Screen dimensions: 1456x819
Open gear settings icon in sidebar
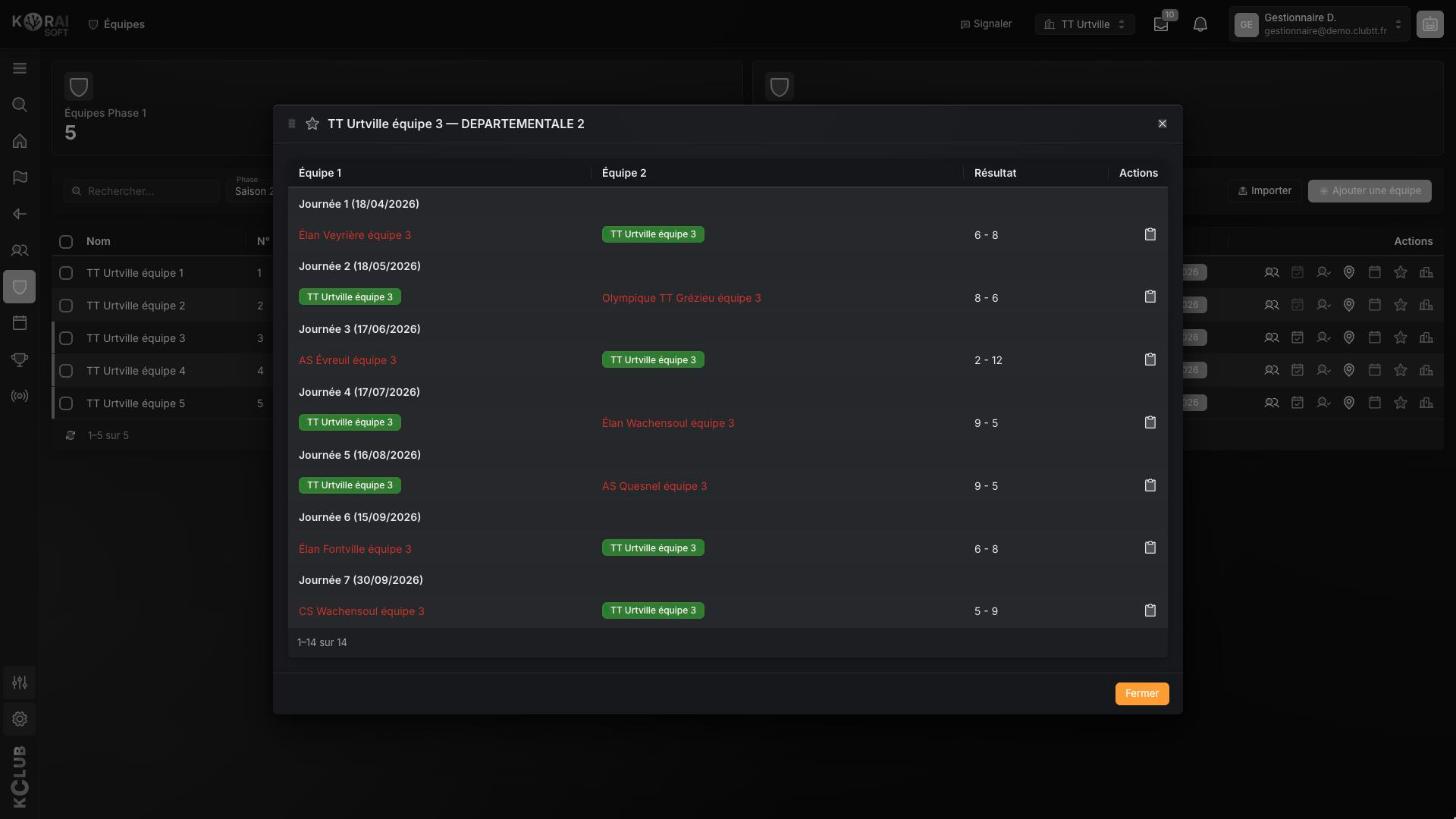point(19,719)
